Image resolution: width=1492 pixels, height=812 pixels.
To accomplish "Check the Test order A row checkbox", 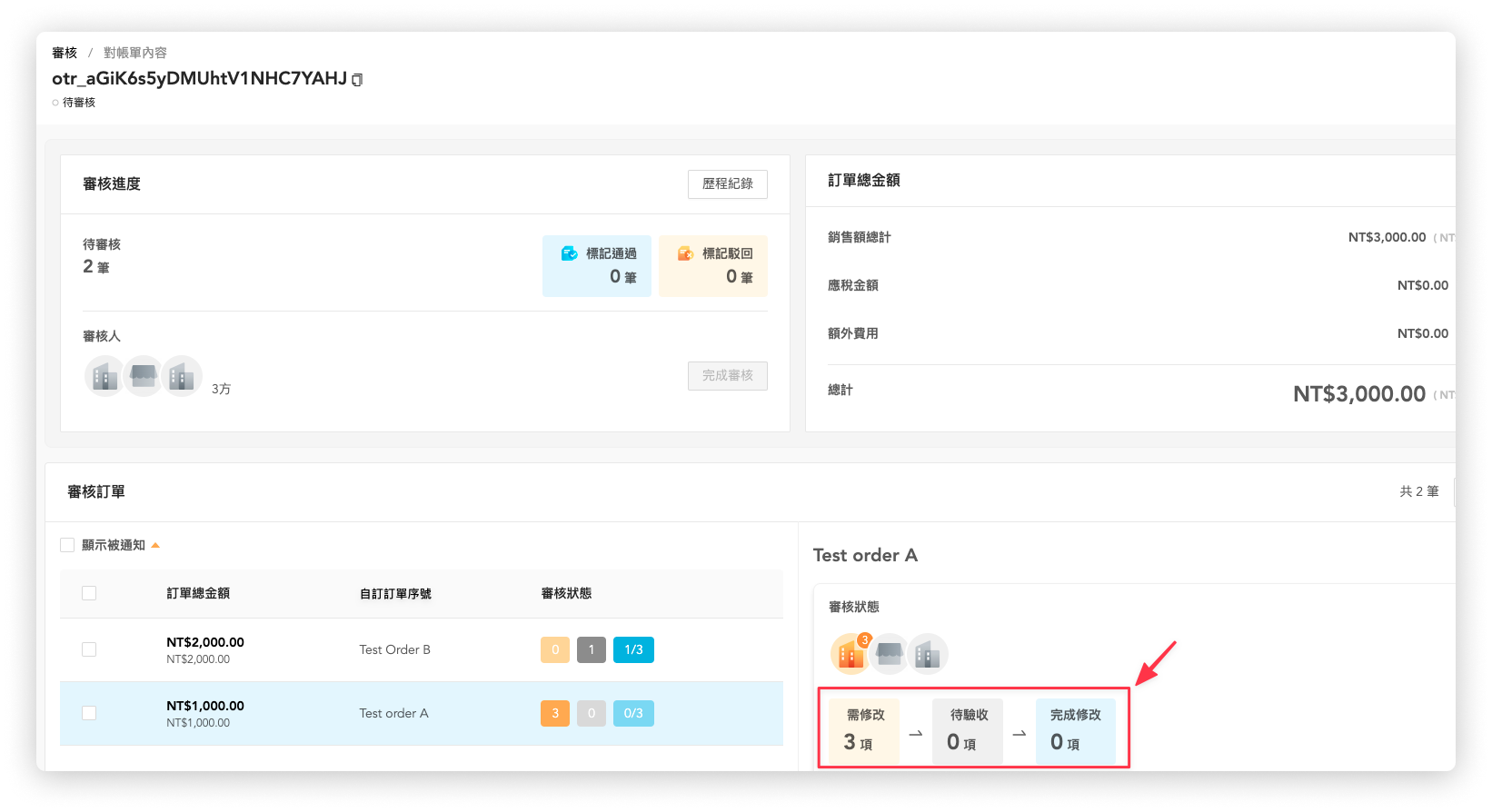I will pos(89,713).
